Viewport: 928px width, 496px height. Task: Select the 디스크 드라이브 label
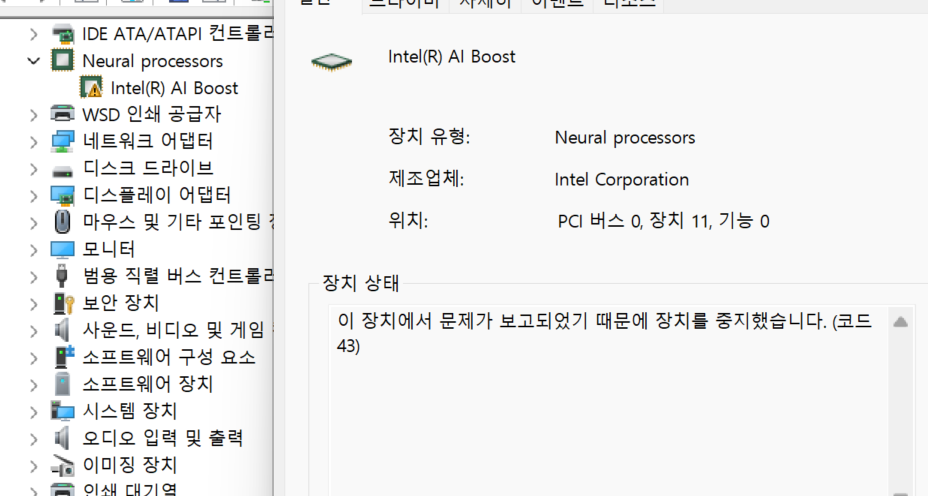(148, 168)
